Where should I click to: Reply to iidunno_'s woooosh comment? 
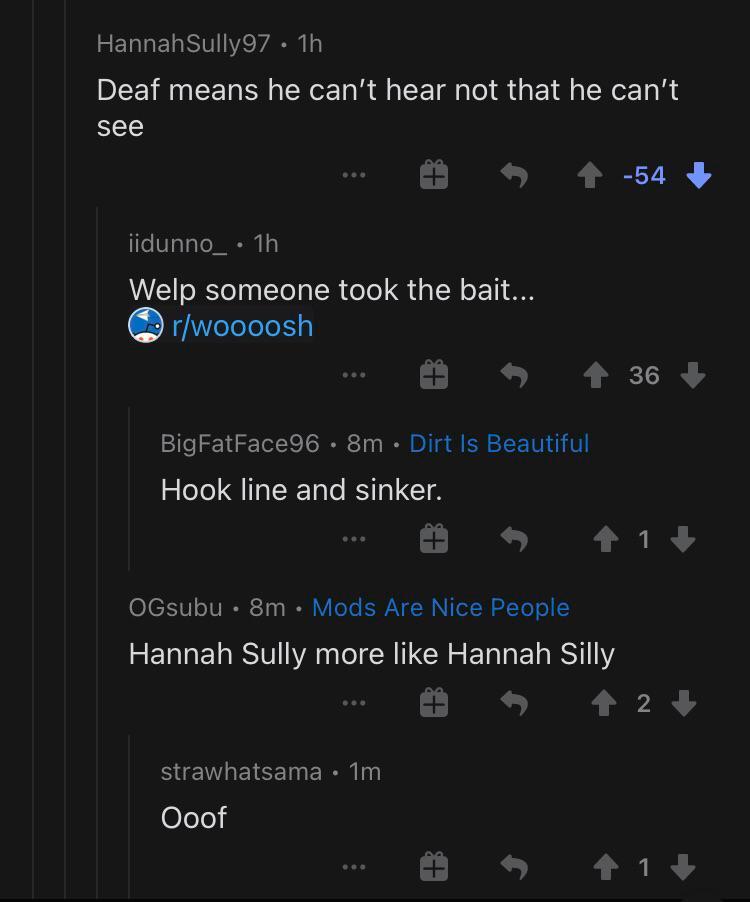tap(513, 375)
